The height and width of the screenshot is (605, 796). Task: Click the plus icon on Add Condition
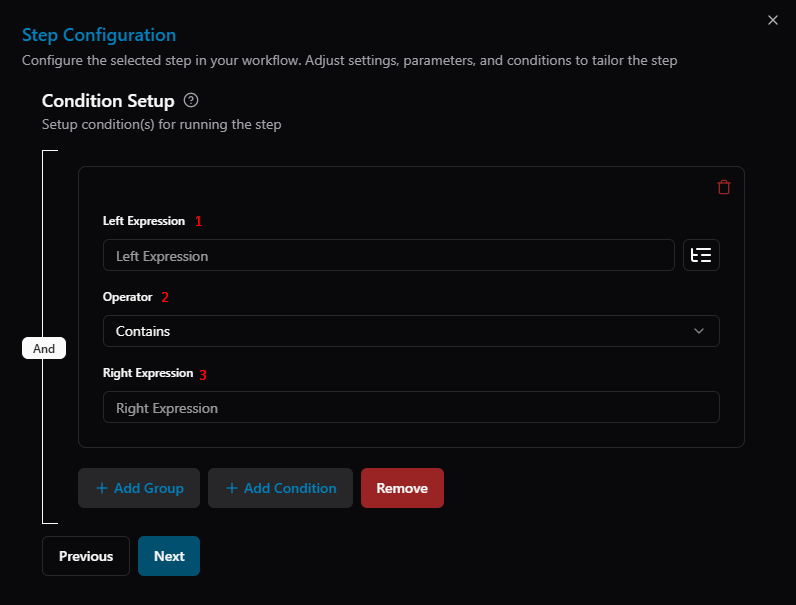pyautogui.click(x=232, y=488)
